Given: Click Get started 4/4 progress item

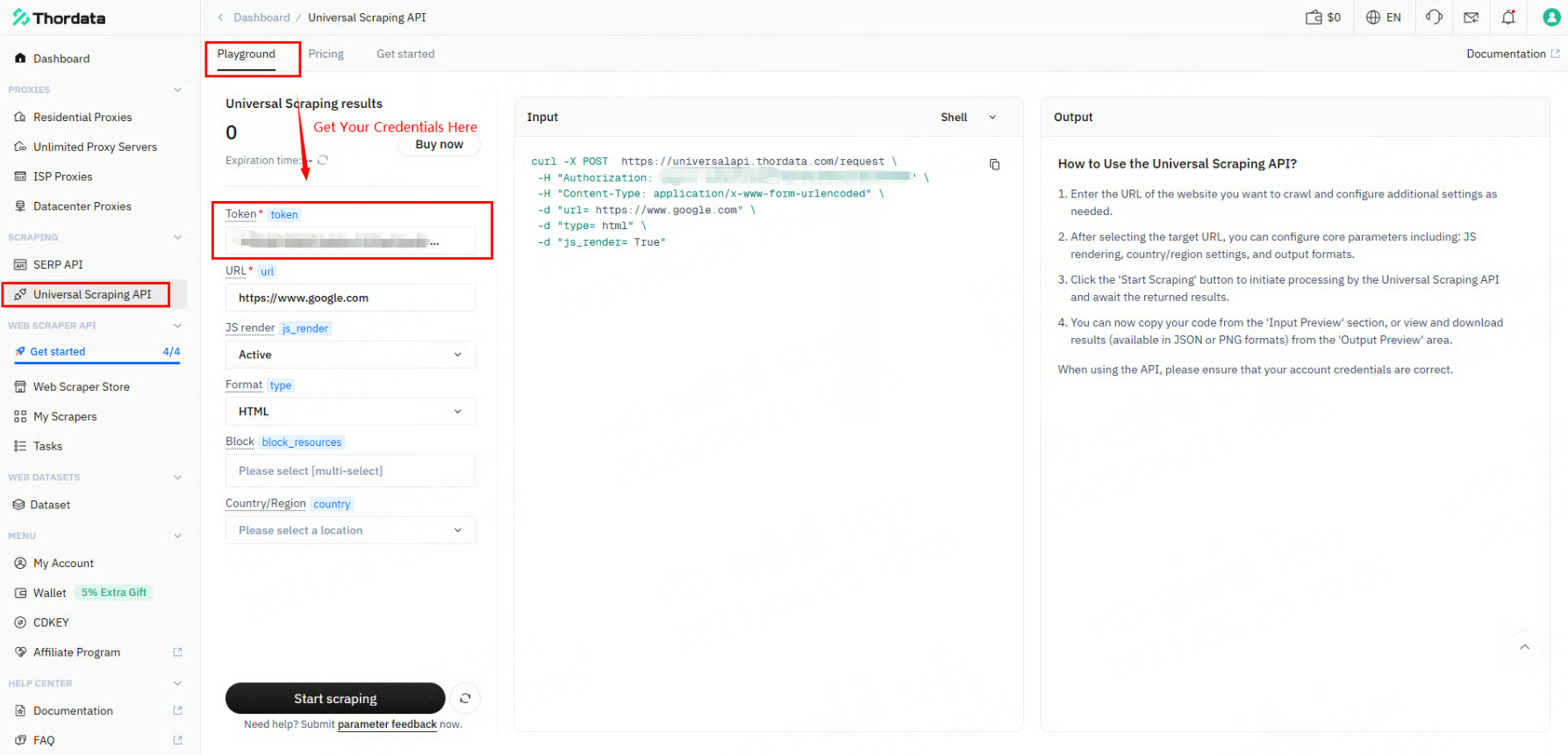Looking at the screenshot, I should pos(97,352).
